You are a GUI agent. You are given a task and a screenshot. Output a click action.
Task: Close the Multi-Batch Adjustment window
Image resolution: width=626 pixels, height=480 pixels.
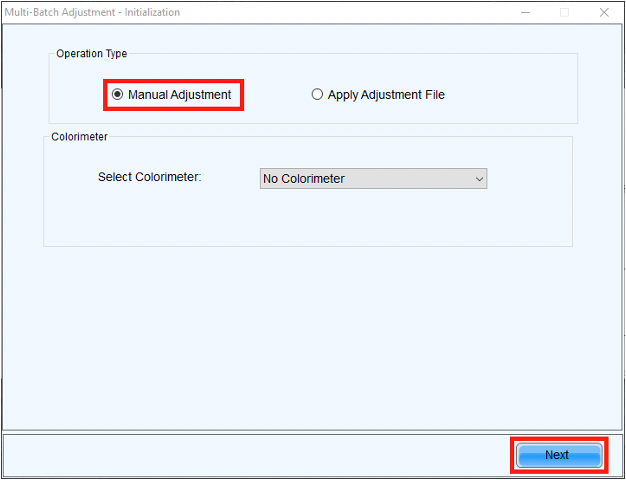[604, 13]
